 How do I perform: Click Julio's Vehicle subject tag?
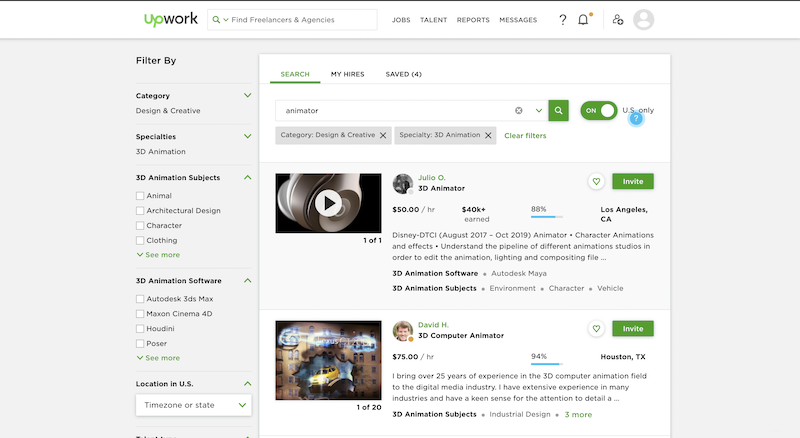point(610,288)
